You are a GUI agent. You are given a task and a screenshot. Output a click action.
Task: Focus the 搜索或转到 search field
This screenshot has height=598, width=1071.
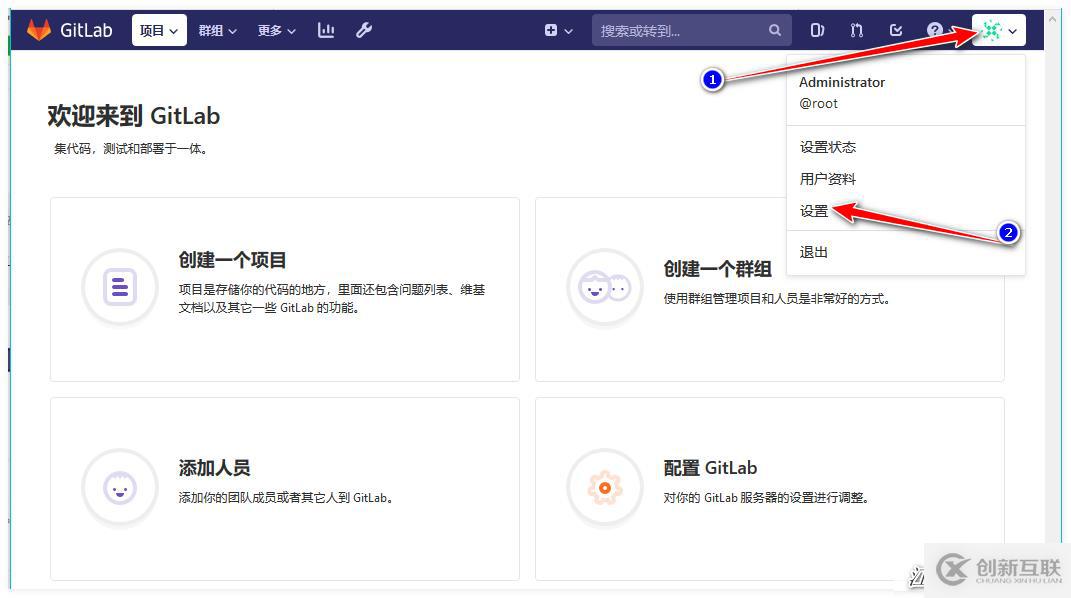point(691,31)
